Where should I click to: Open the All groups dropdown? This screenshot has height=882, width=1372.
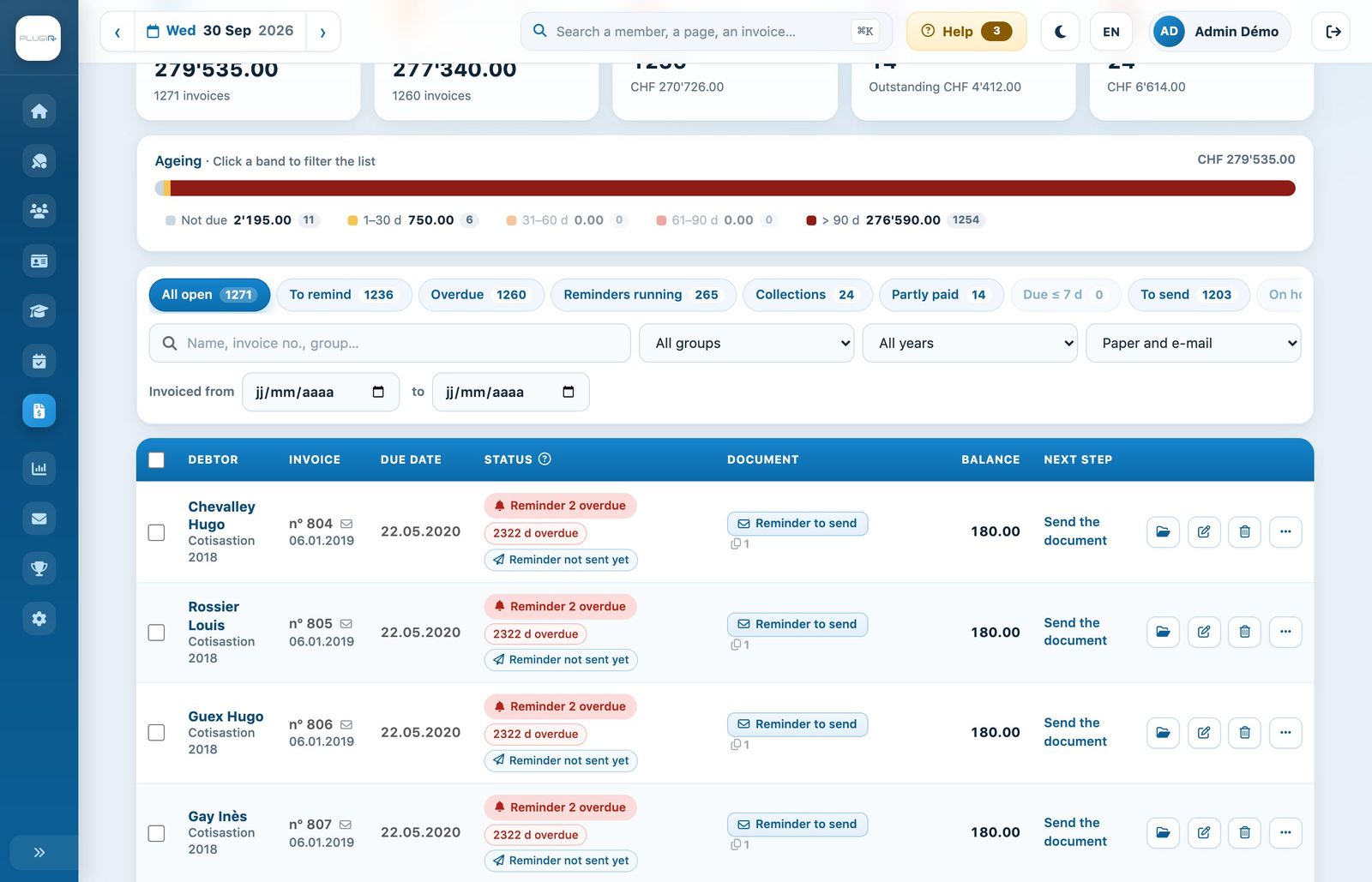pyautogui.click(x=746, y=343)
